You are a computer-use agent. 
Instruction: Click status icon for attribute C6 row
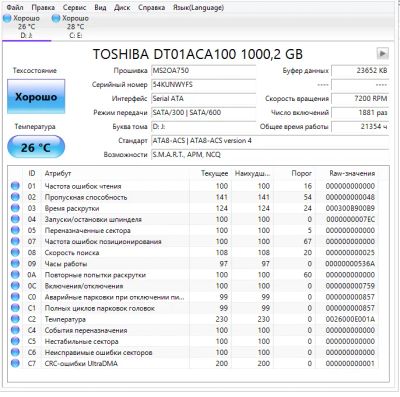tap(15, 352)
